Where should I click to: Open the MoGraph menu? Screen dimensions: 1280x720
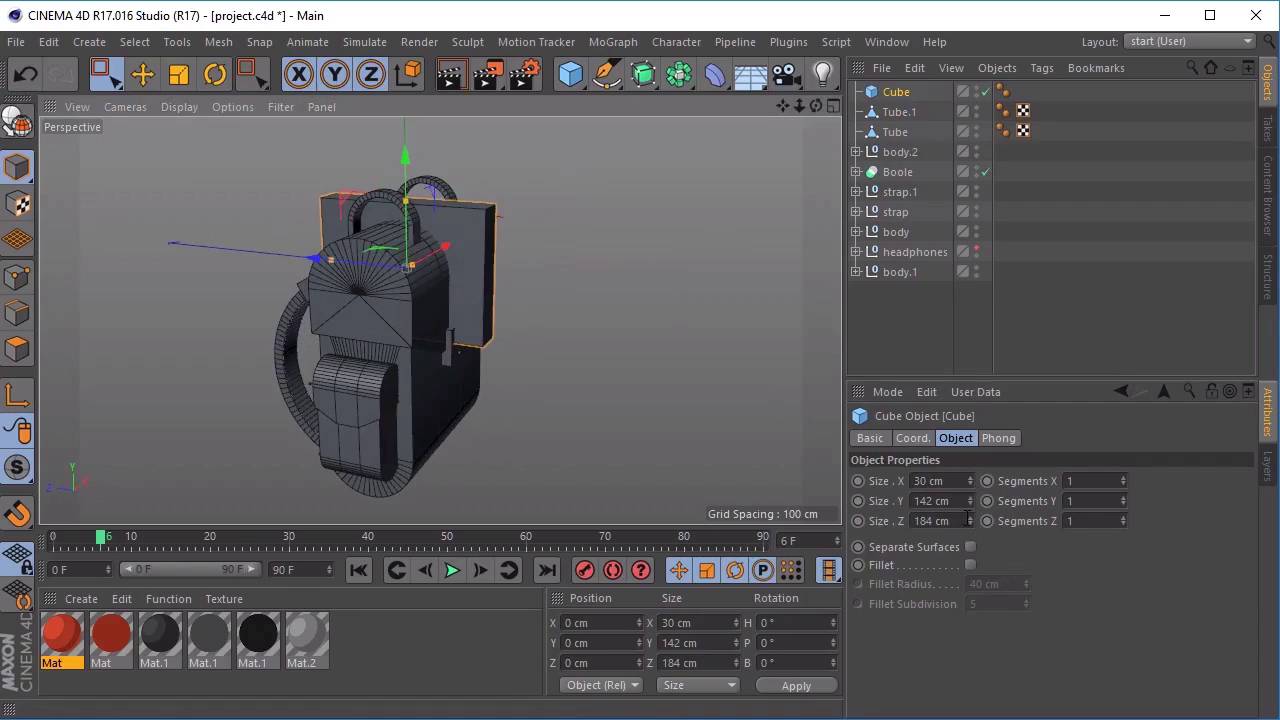click(x=612, y=42)
